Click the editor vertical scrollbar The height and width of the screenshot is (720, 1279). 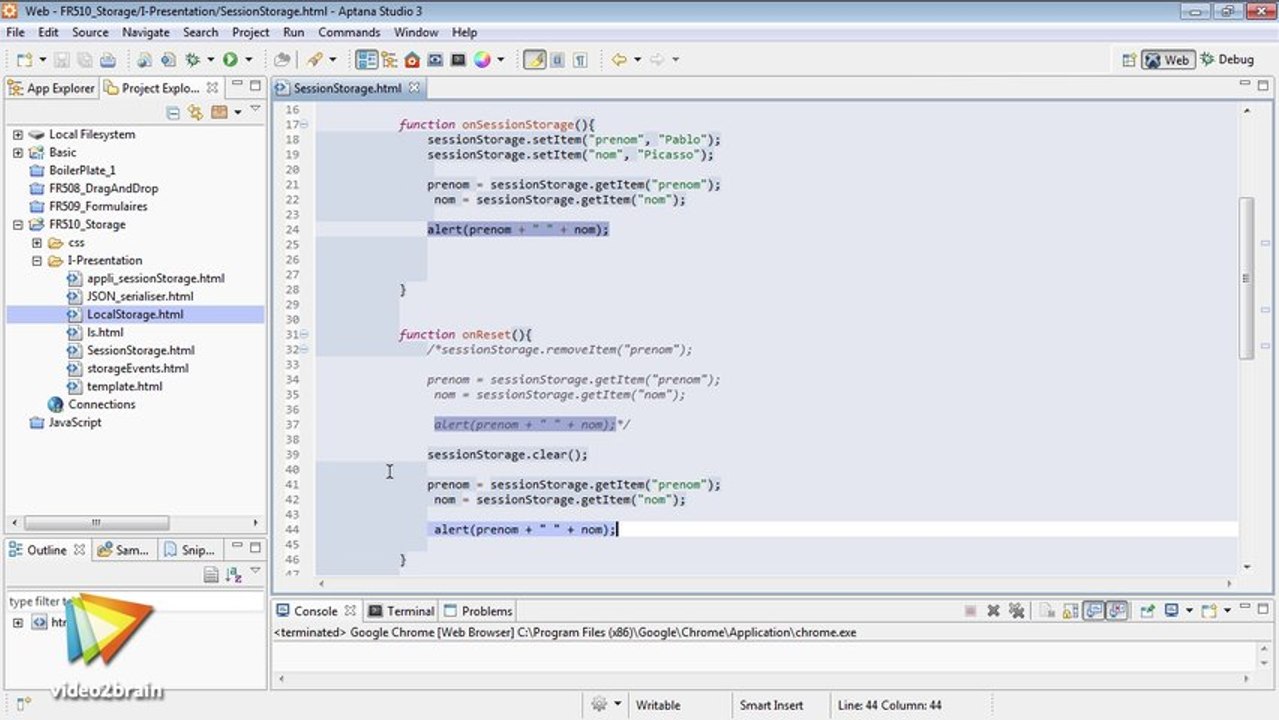coord(1246,277)
